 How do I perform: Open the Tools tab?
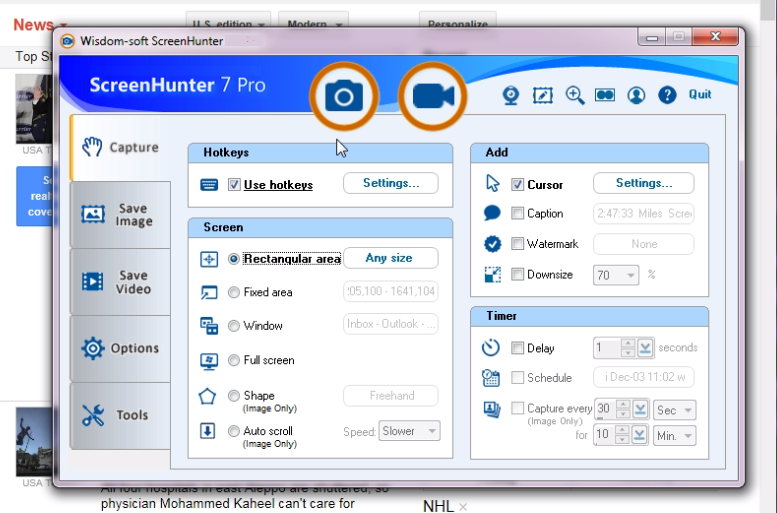pos(120,415)
